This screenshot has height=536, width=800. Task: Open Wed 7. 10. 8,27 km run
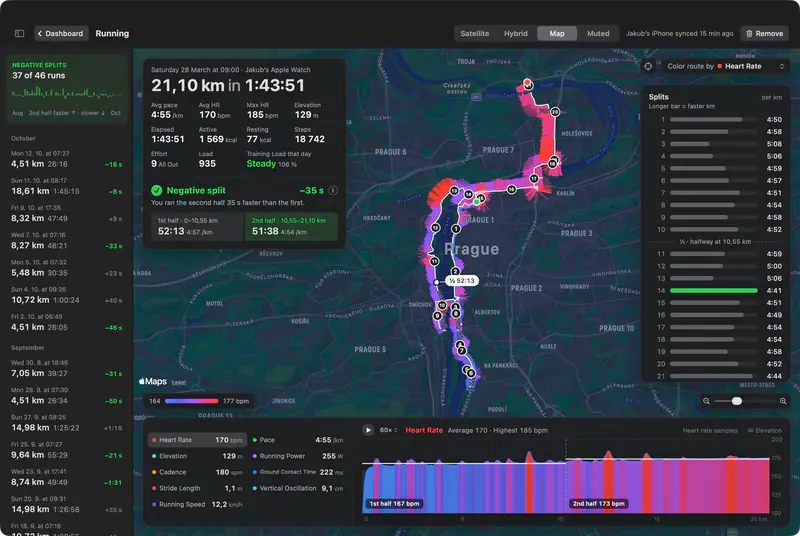click(67, 241)
